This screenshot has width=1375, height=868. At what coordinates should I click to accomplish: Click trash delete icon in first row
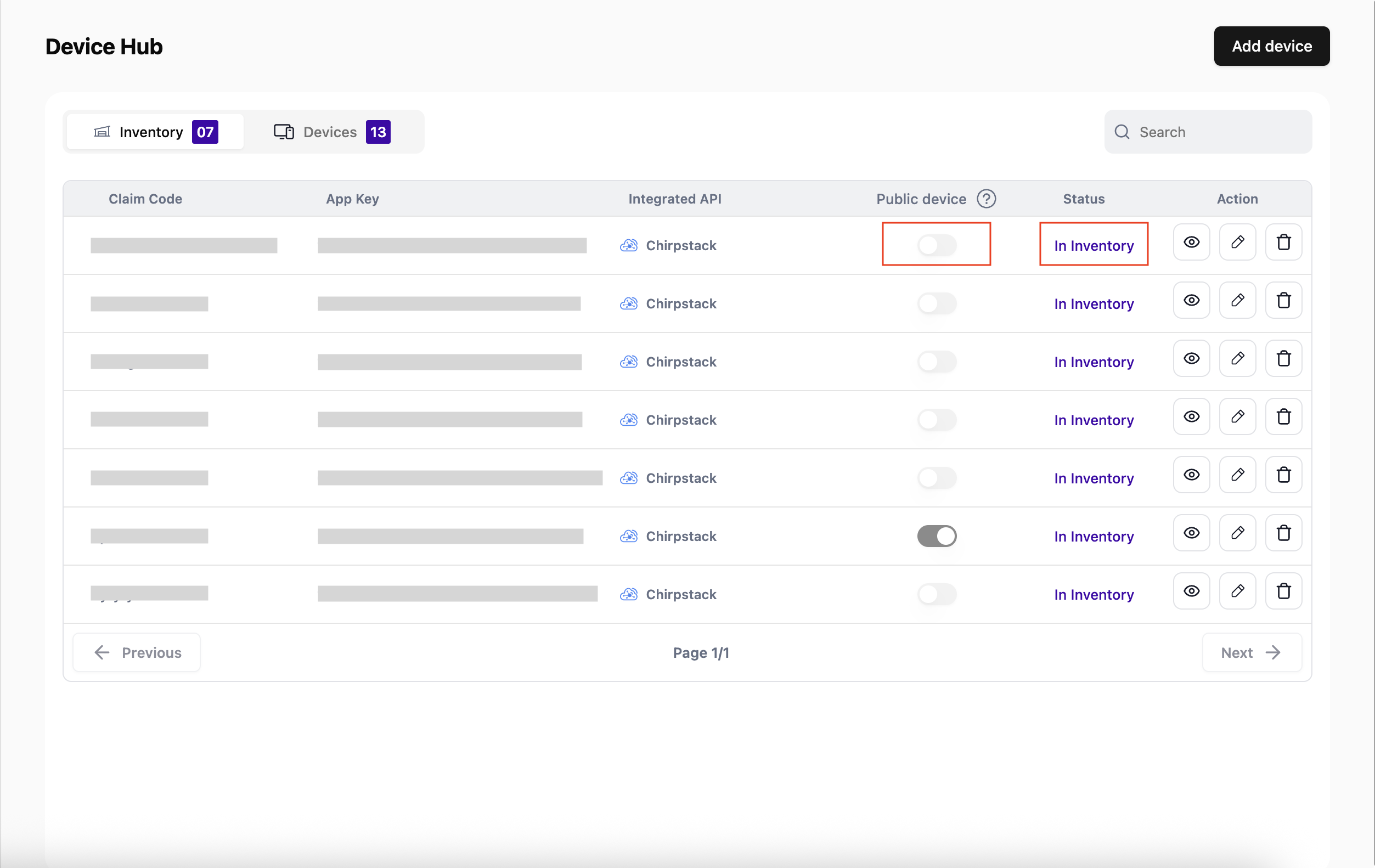click(1283, 242)
